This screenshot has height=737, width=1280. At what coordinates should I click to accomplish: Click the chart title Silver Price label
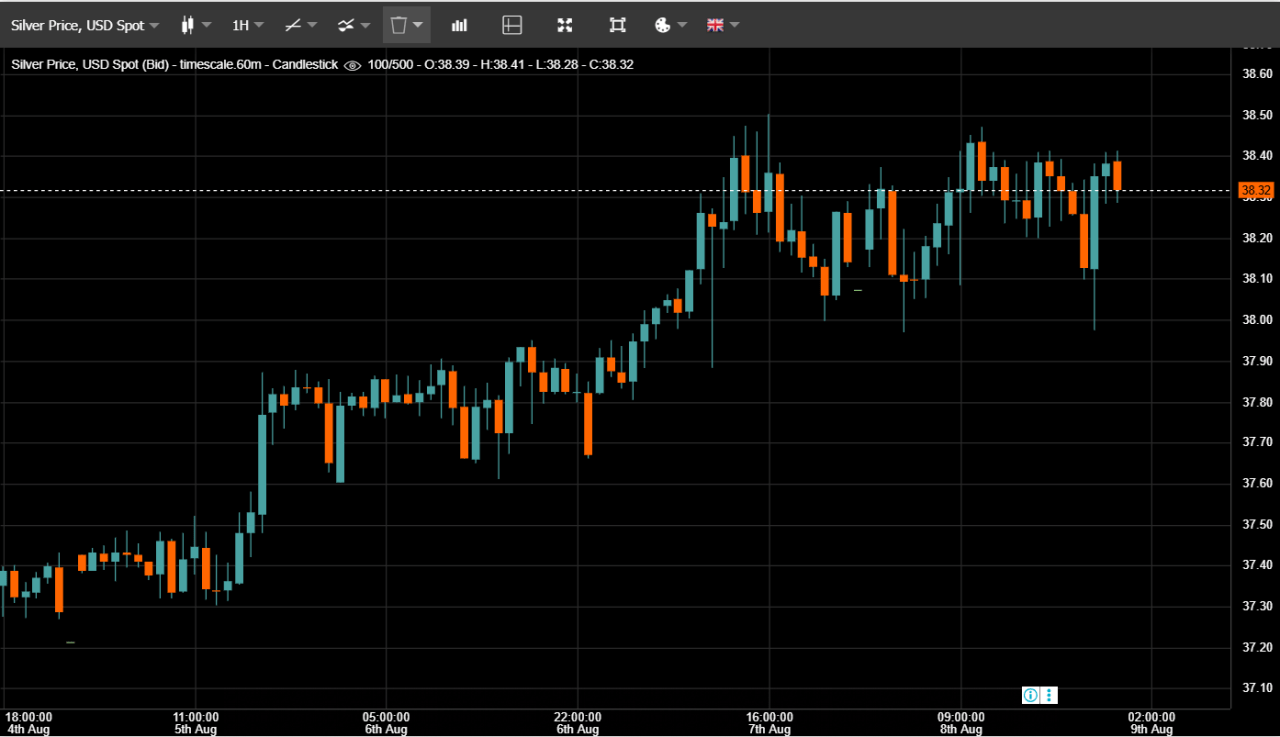click(x=90, y=65)
